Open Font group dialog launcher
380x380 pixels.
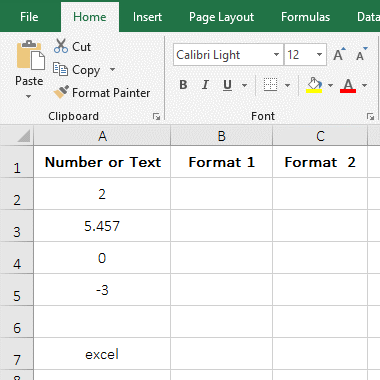[370, 116]
